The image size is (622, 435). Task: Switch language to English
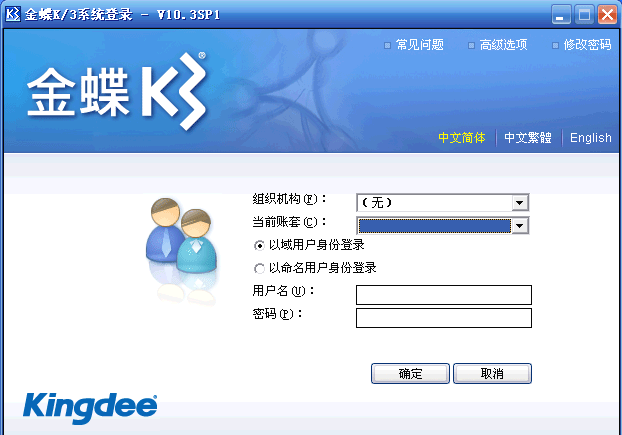591,138
